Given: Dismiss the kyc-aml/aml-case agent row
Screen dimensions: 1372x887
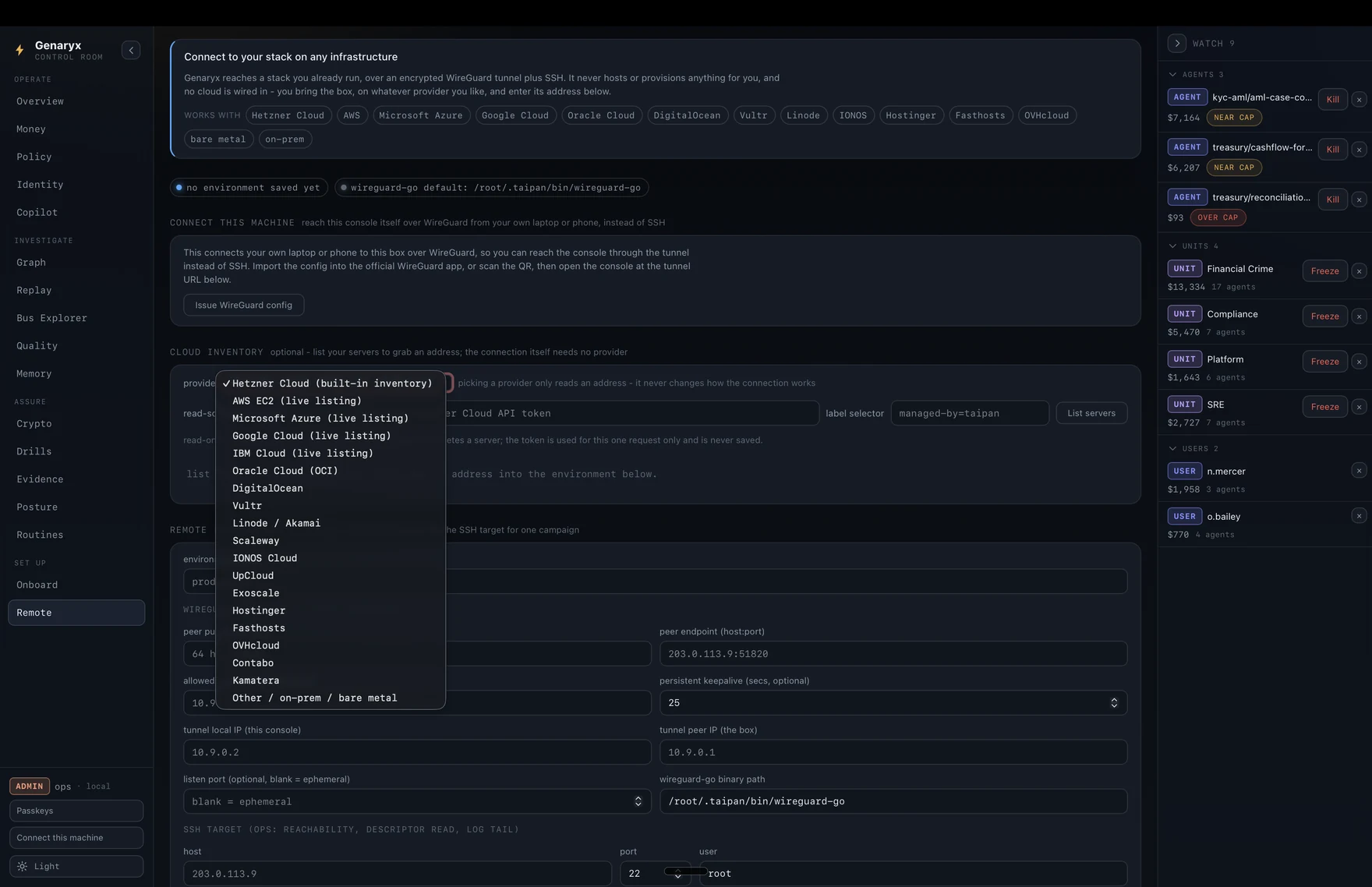Looking at the screenshot, I should coord(1359,100).
